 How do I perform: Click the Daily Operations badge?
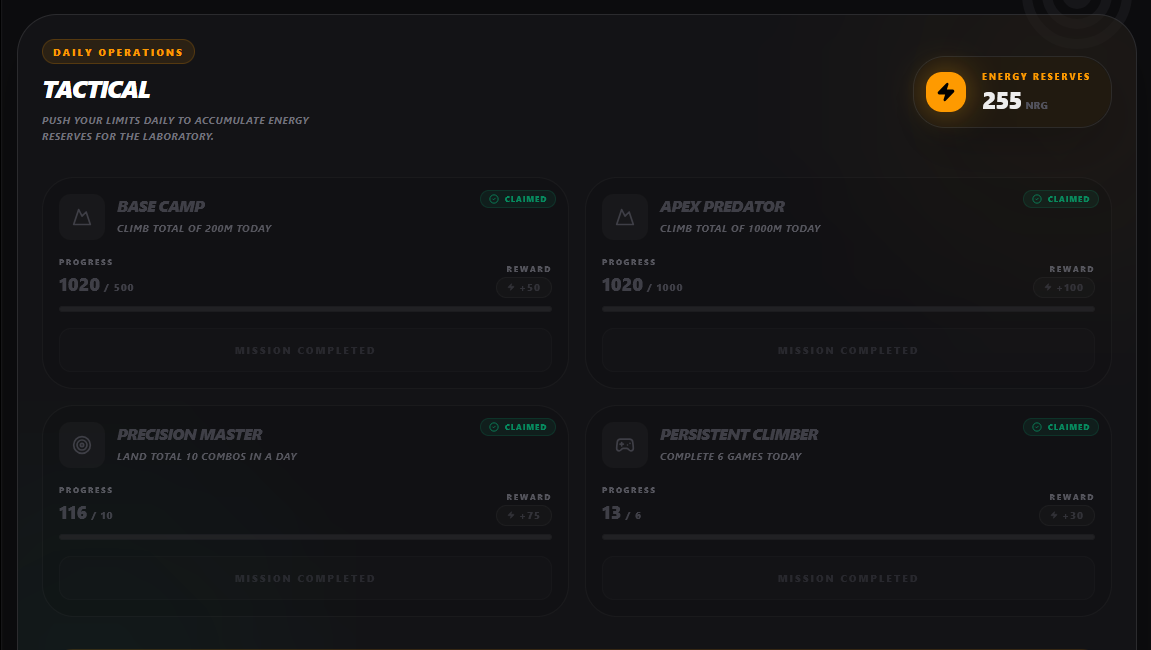pos(118,52)
